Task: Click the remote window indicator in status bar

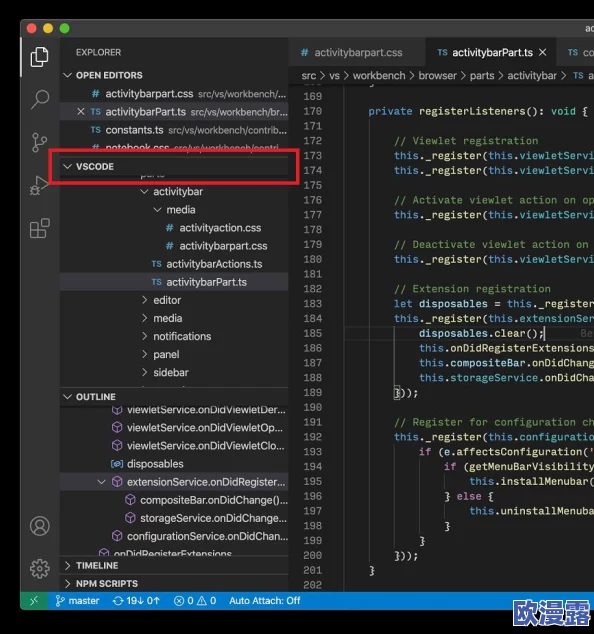Action: tap(34, 601)
